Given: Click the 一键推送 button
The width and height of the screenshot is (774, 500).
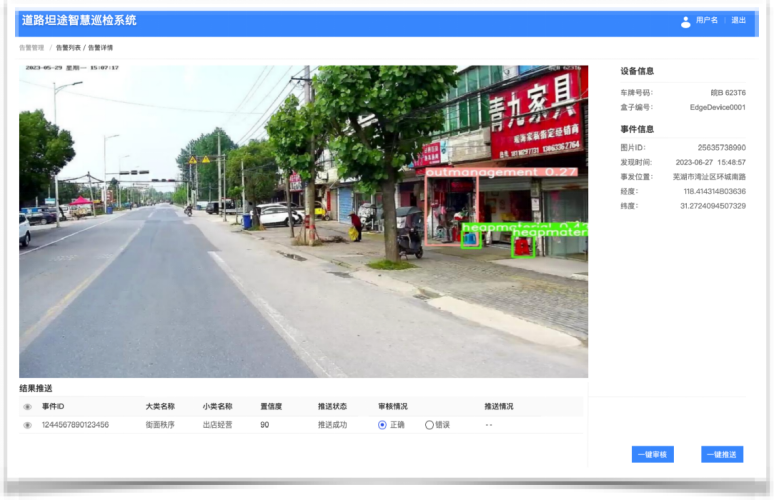Looking at the screenshot, I should (x=722, y=455).
